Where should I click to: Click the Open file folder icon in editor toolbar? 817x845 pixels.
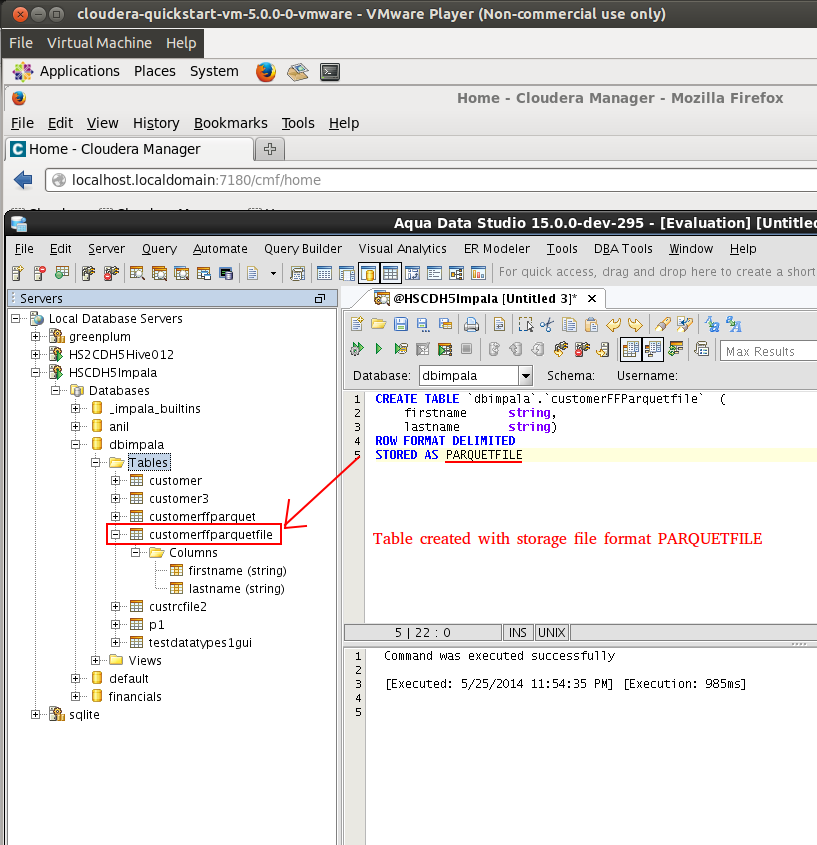[378, 324]
